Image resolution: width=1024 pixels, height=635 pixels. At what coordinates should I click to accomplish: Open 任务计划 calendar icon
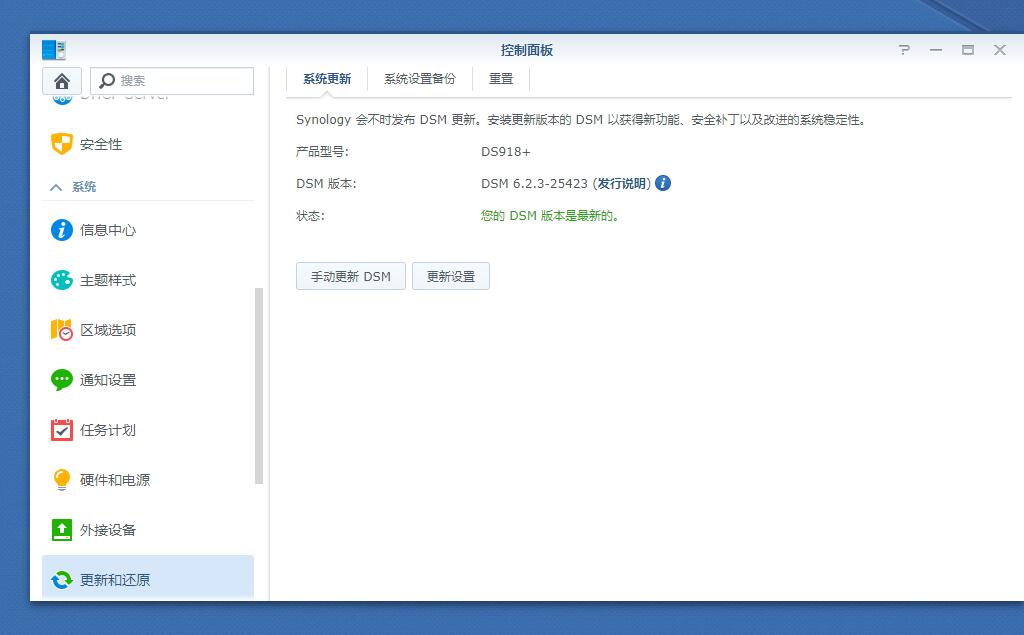coord(62,430)
